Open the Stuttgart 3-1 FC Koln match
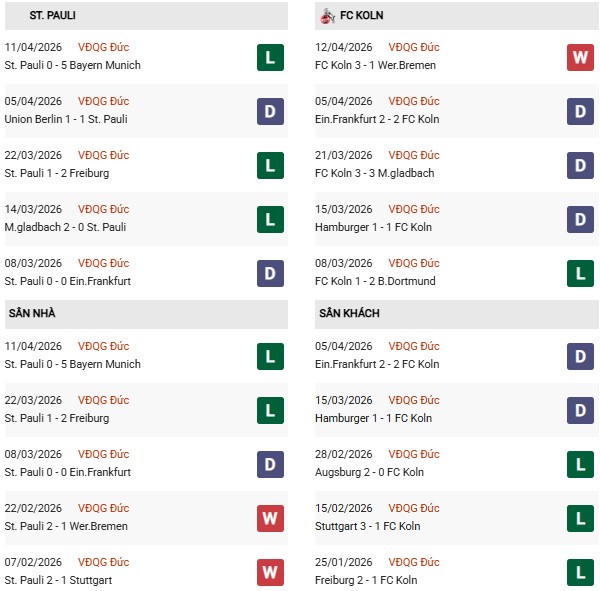600x591 pixels. pos(370,526)
